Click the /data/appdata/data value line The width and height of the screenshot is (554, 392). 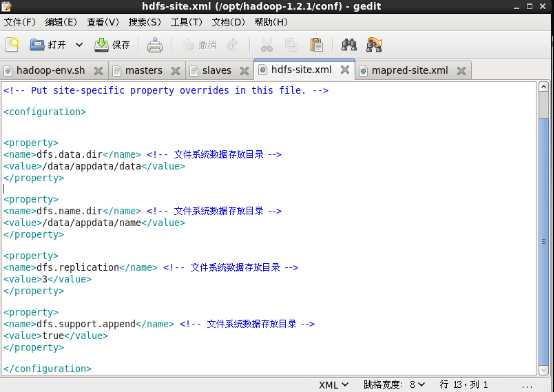click(x=94, y=166)
